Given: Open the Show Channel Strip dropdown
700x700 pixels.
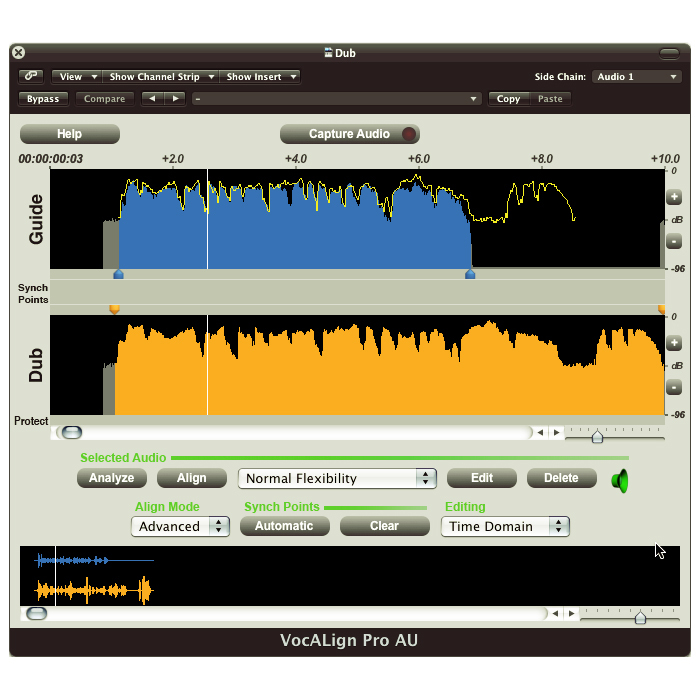Looking at the screenshot, I should click(x=160, y=76).
